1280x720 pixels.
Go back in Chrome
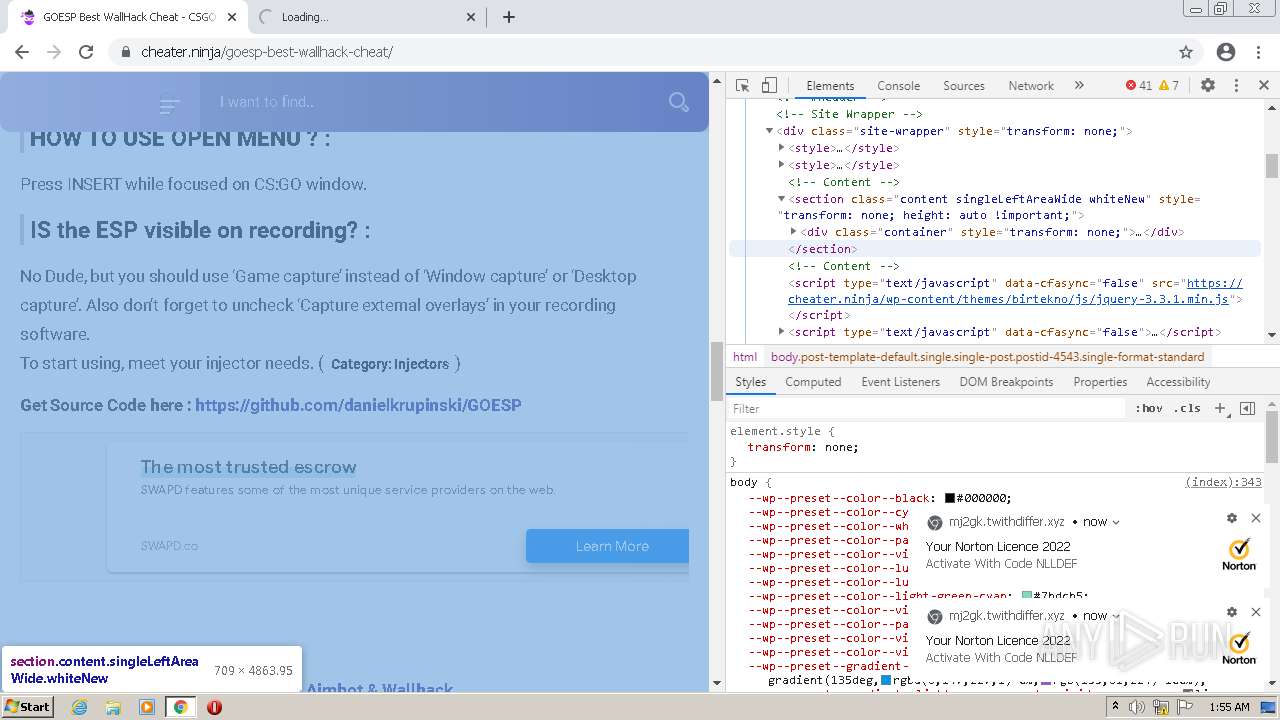point(22,52)
